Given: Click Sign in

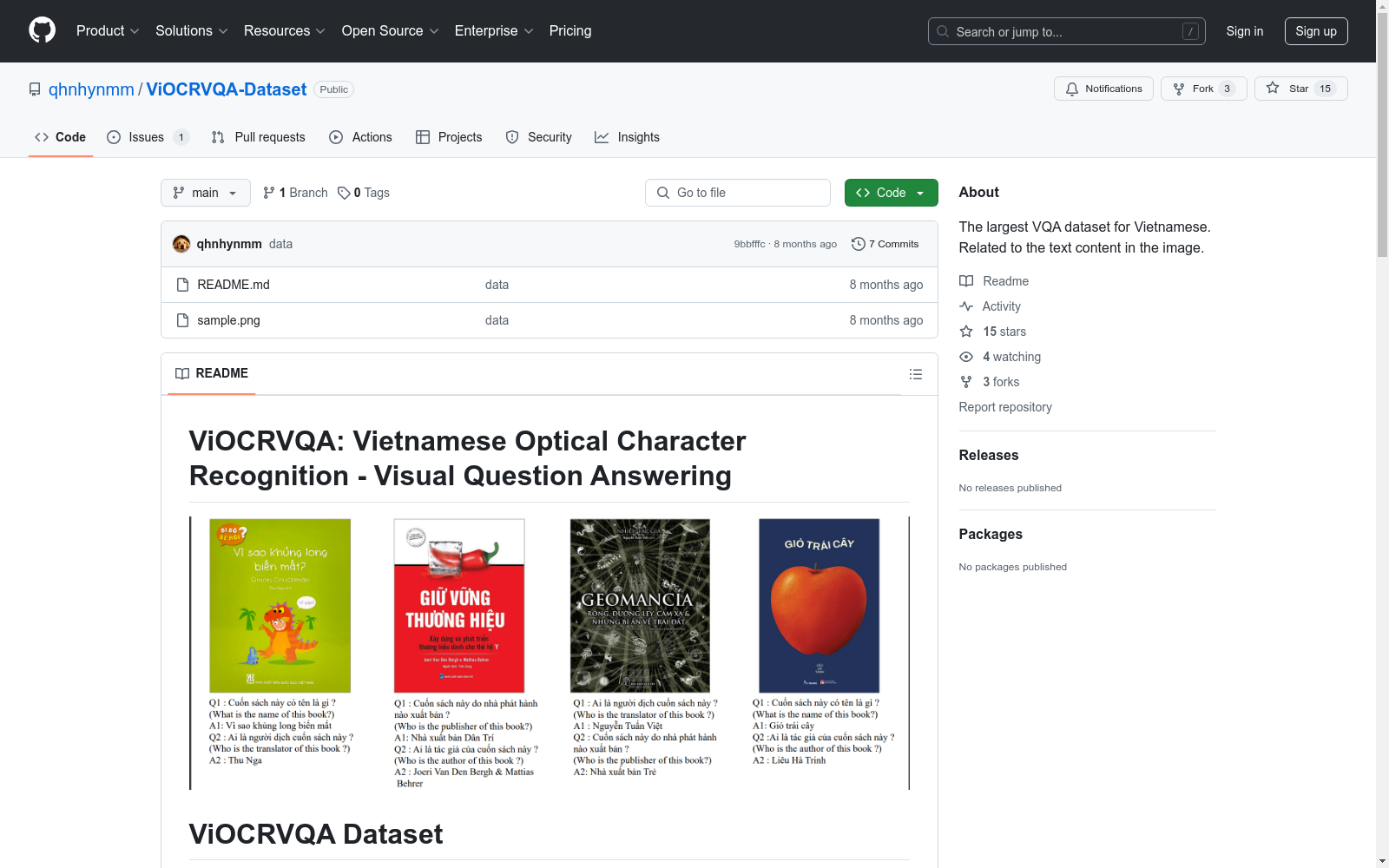Looking at the screenshot, I should [x=1245, y=31].
